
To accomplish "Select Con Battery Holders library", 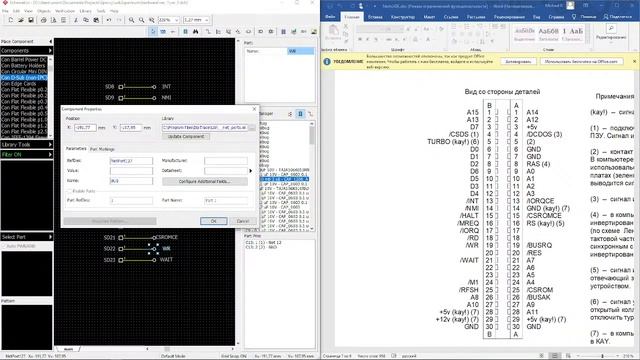I will 24,66.
